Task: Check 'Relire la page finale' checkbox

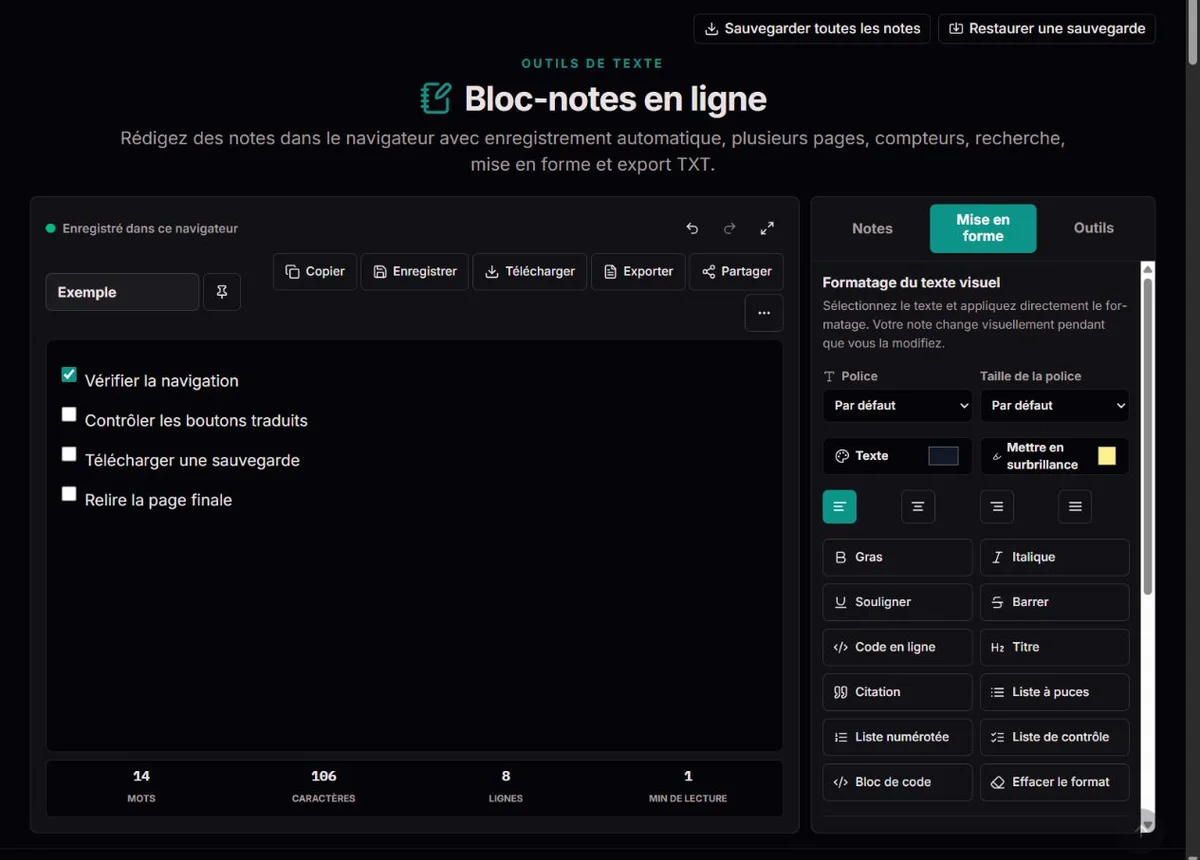Action: tap(69, 493)
